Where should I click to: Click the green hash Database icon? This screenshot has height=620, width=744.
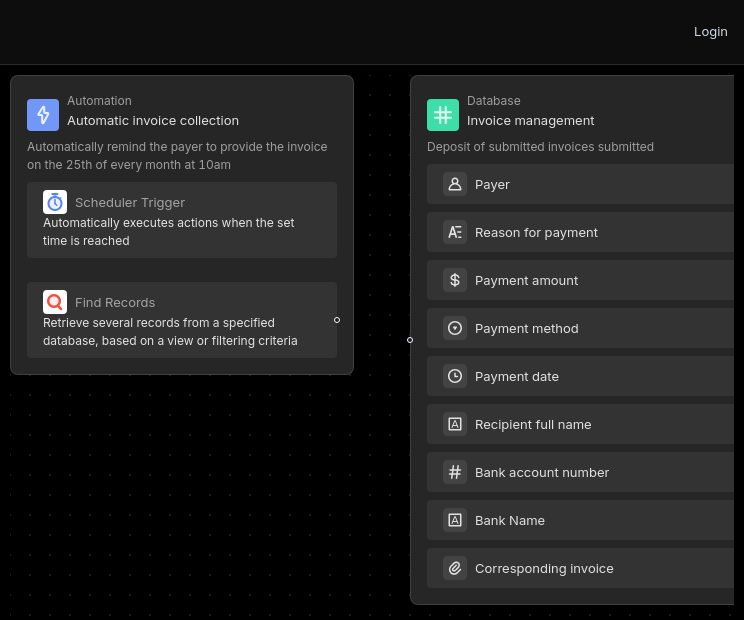pyautogui.click(x=443, y=115)
